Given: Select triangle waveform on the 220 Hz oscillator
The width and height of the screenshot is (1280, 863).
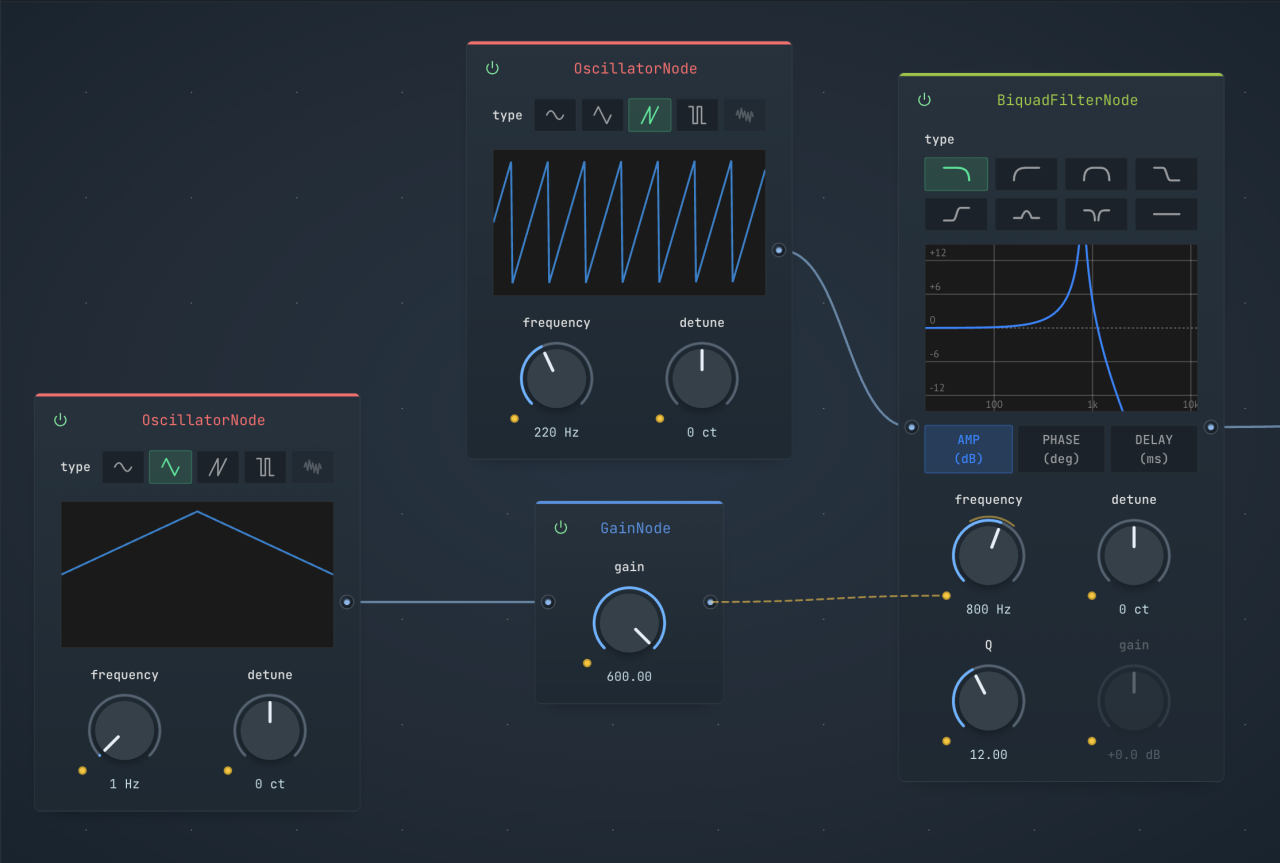Looking at the screenshot, I should (x=602, y=115).
